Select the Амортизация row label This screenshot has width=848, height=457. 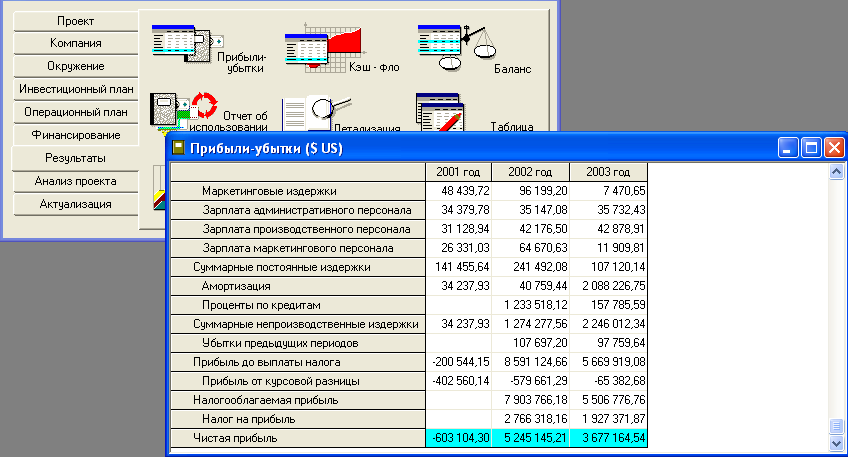pyautogui.click(x=297, y=286)
